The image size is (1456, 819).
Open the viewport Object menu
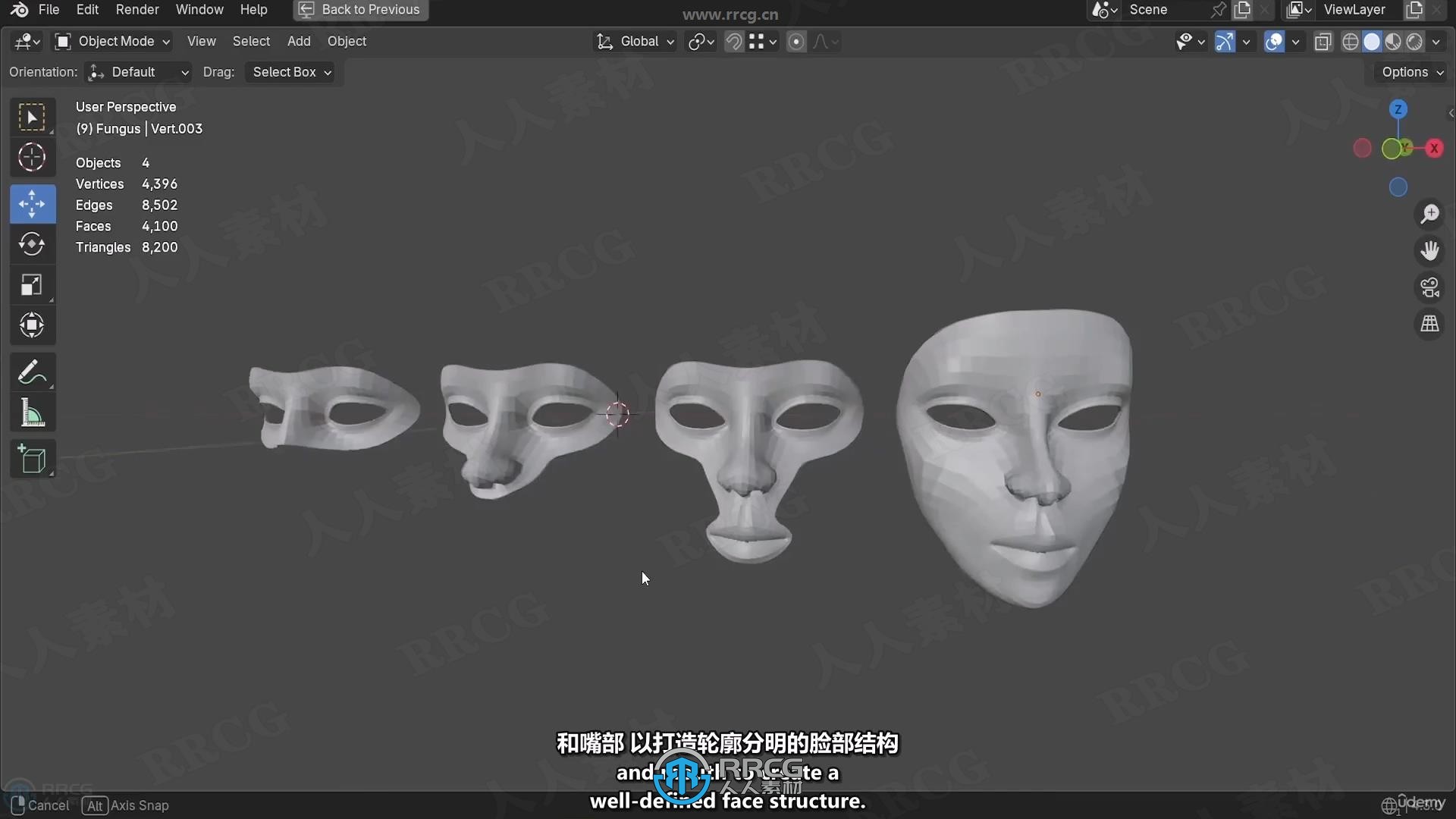[347, 42]
